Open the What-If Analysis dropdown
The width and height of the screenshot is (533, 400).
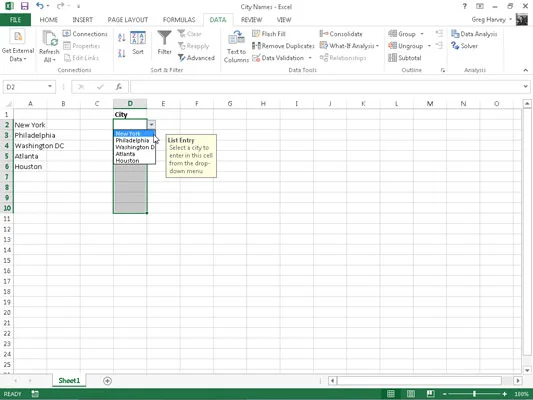coord(349,46)
